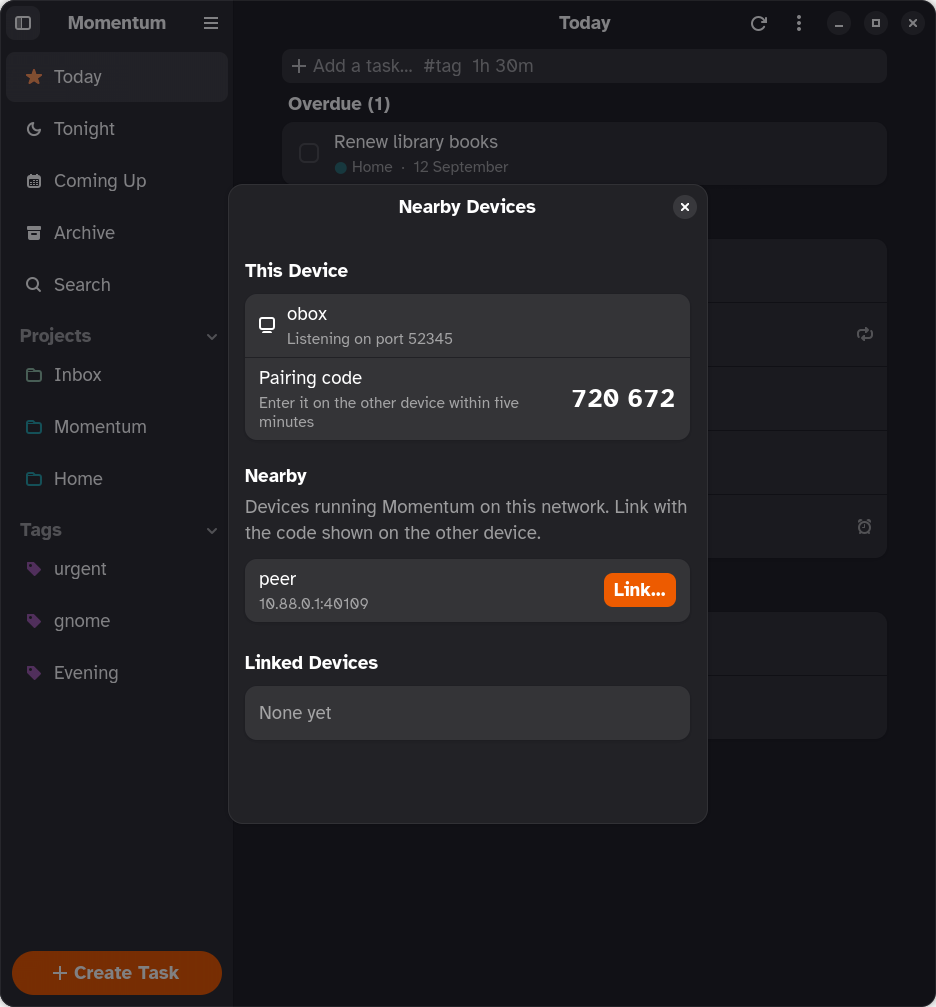Click the computer icon beside obox
The image size is (936, 1007).
tap(267, 325)
